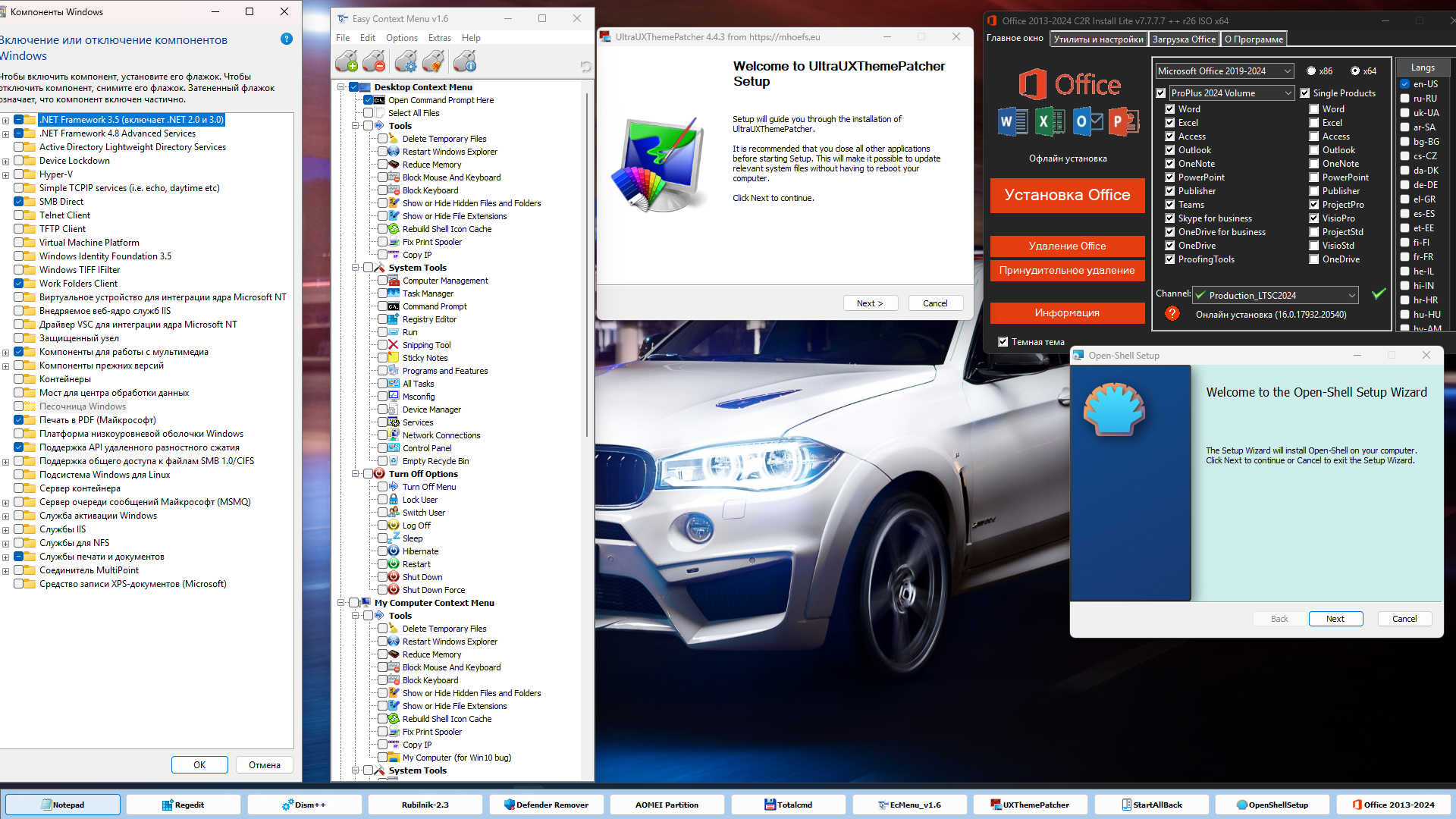The height and width of the screenshot is (819, 1456).
Task: Switch to the Утилиты и настройки tab
Action: point(1098,39)
